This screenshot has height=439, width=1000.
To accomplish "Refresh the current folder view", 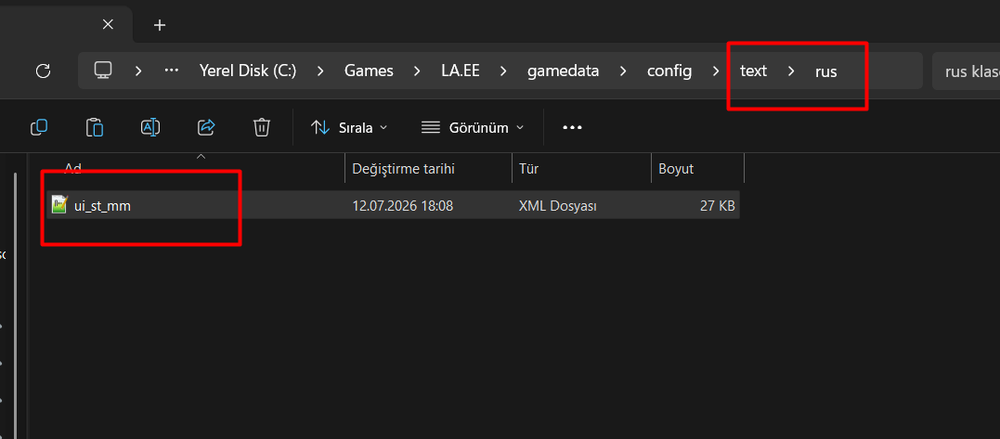I will (43, 71).
